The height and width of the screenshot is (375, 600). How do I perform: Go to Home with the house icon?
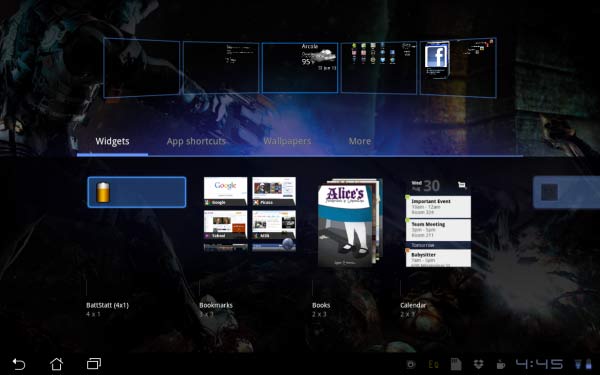point(56,364)
